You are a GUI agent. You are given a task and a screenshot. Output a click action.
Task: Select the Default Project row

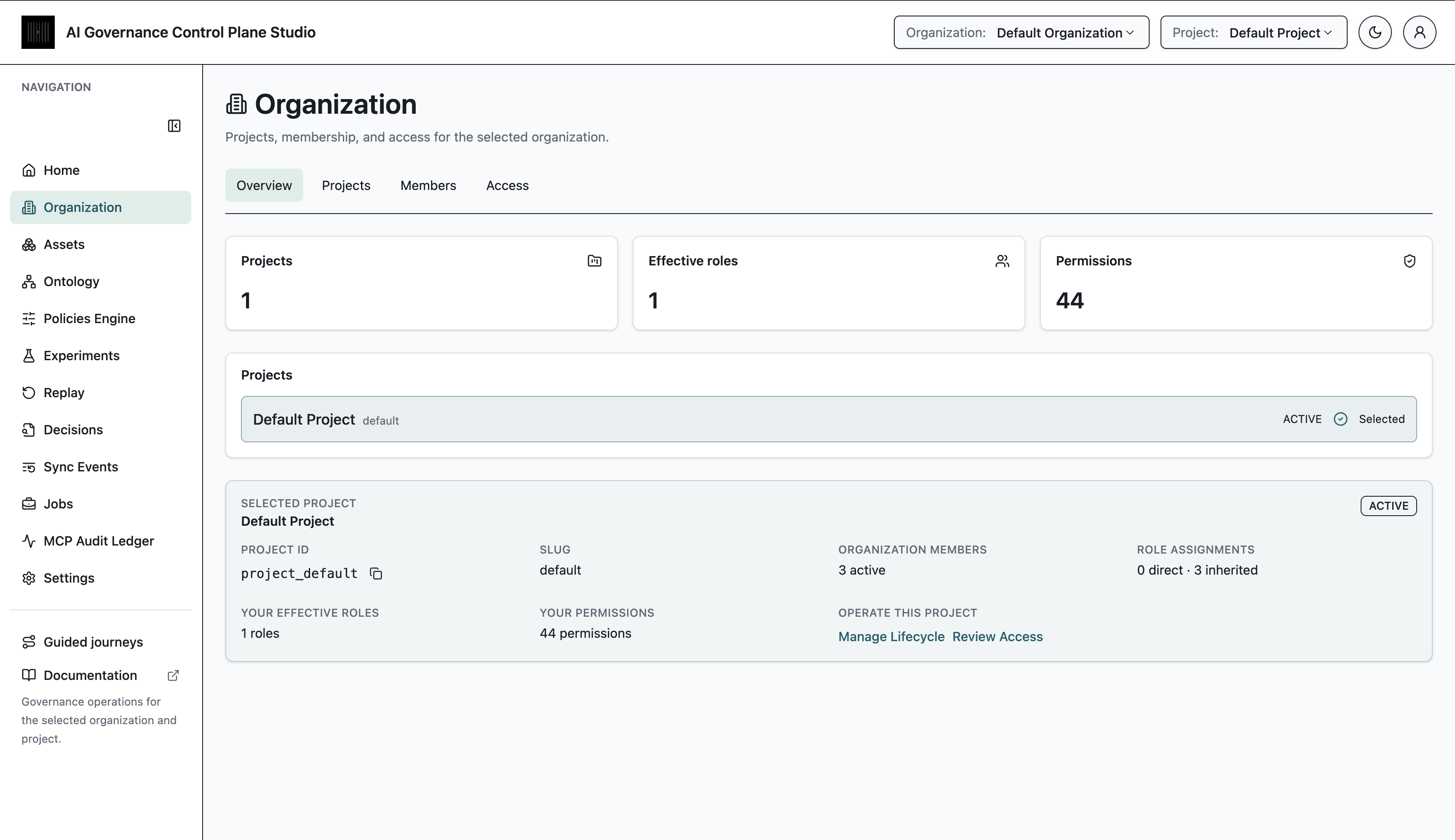829,420
